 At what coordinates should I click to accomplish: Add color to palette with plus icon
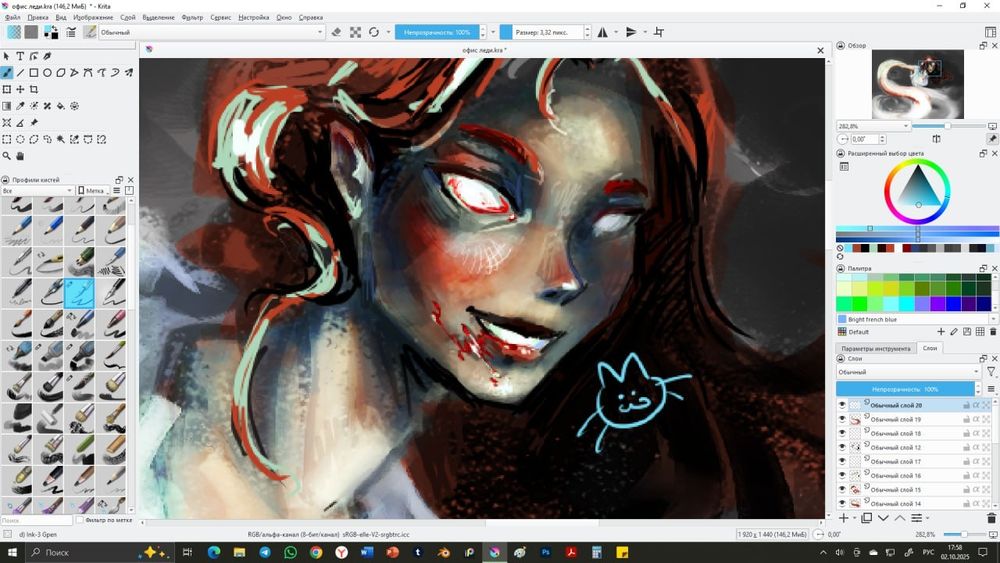pos(941,332)
